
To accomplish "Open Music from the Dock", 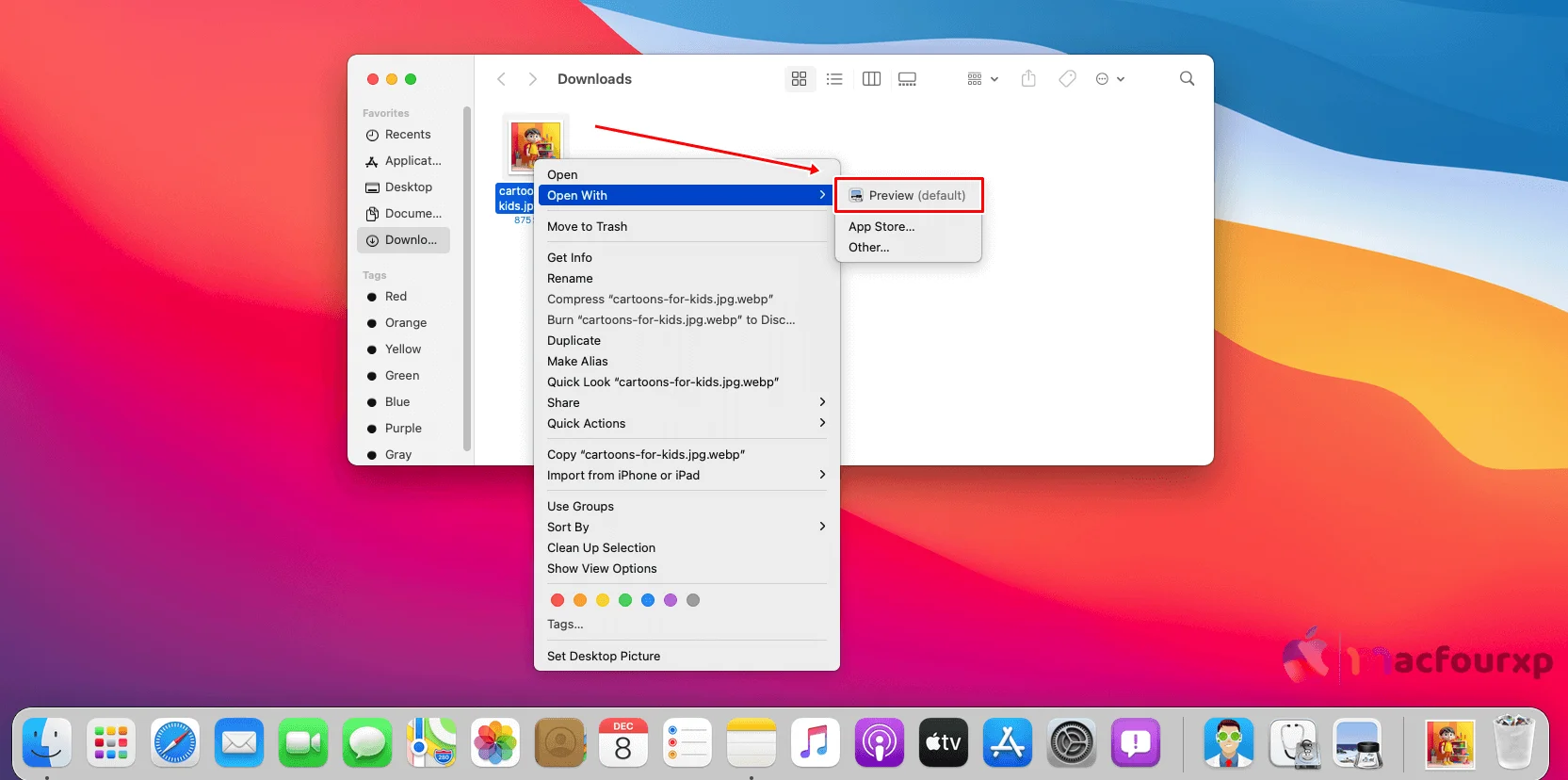I will (816, 743).
